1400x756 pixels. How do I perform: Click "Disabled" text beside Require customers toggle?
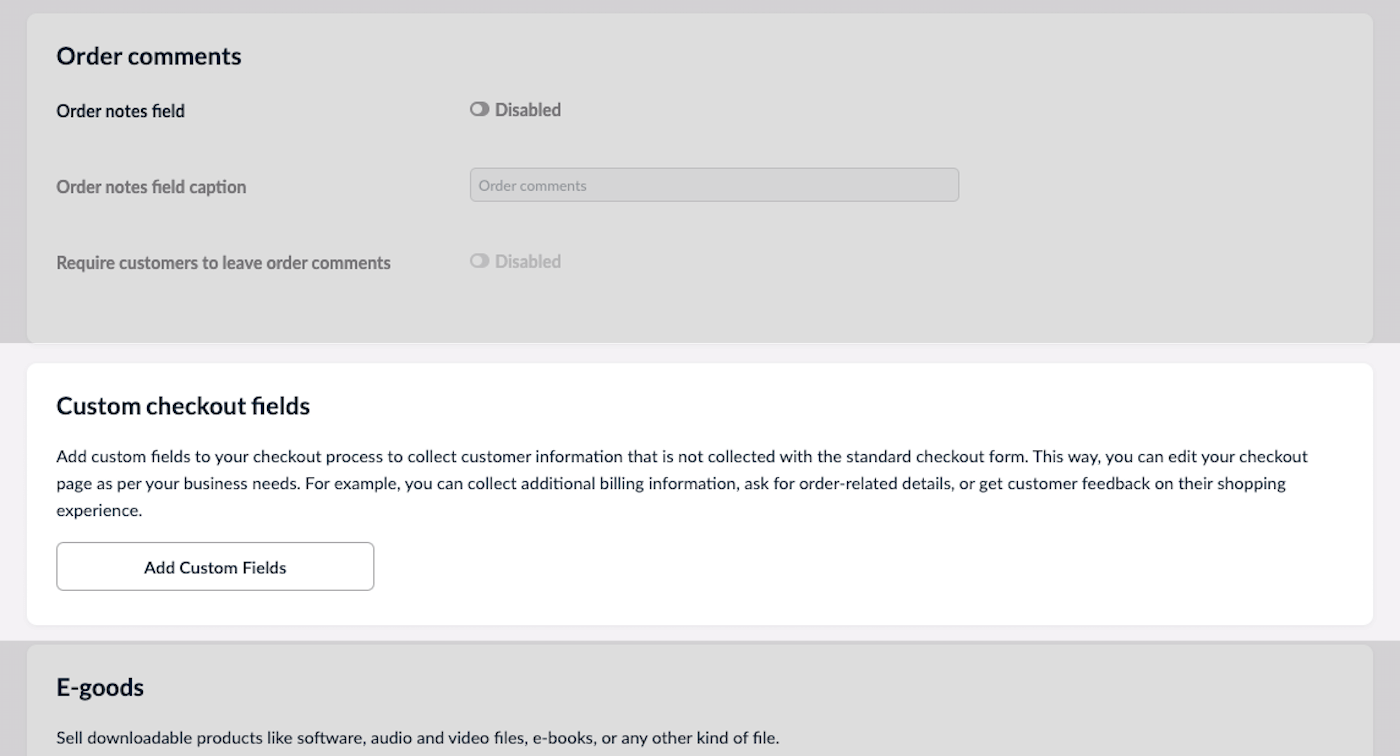(x=528, y=261)
